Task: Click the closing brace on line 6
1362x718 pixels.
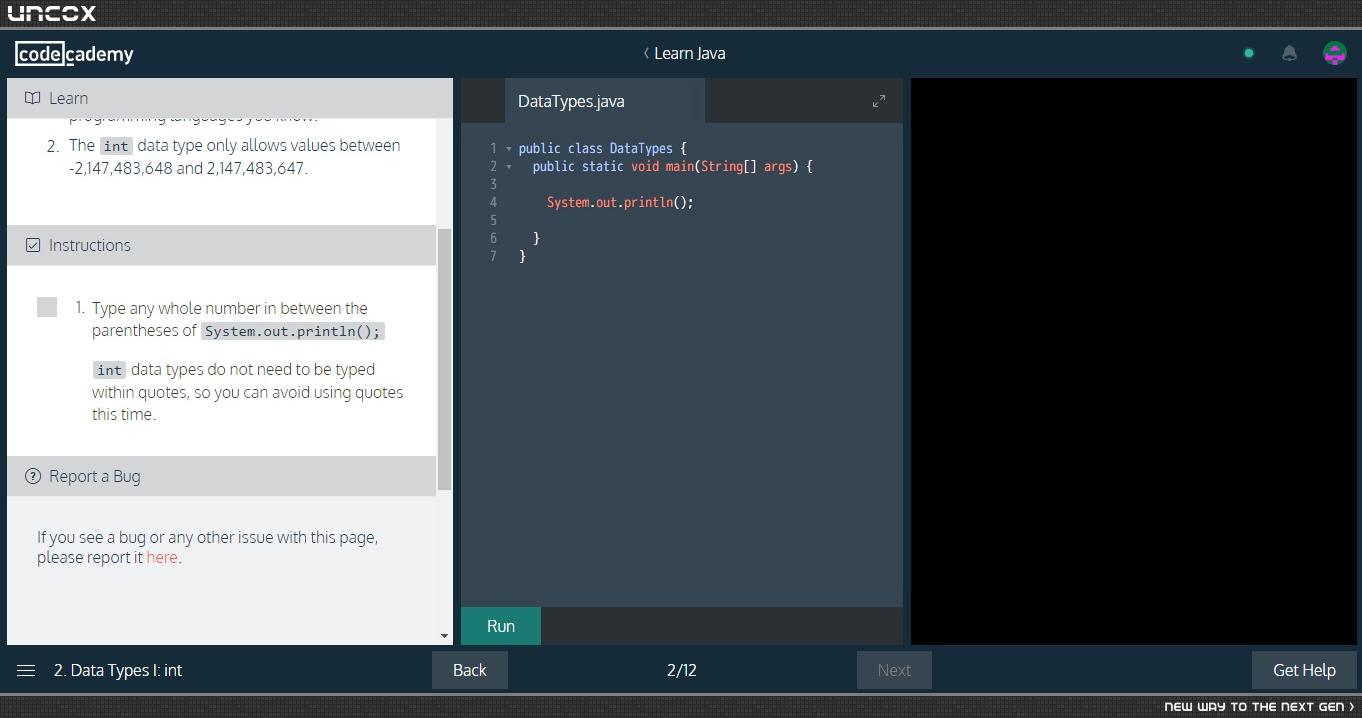Action: (537, 239)
